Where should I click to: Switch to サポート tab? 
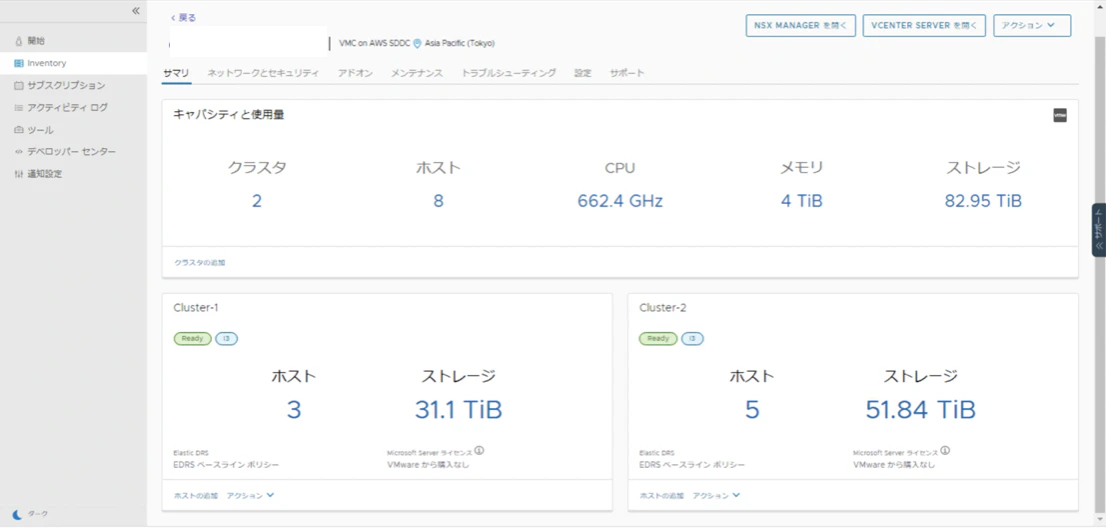[627, 73]
